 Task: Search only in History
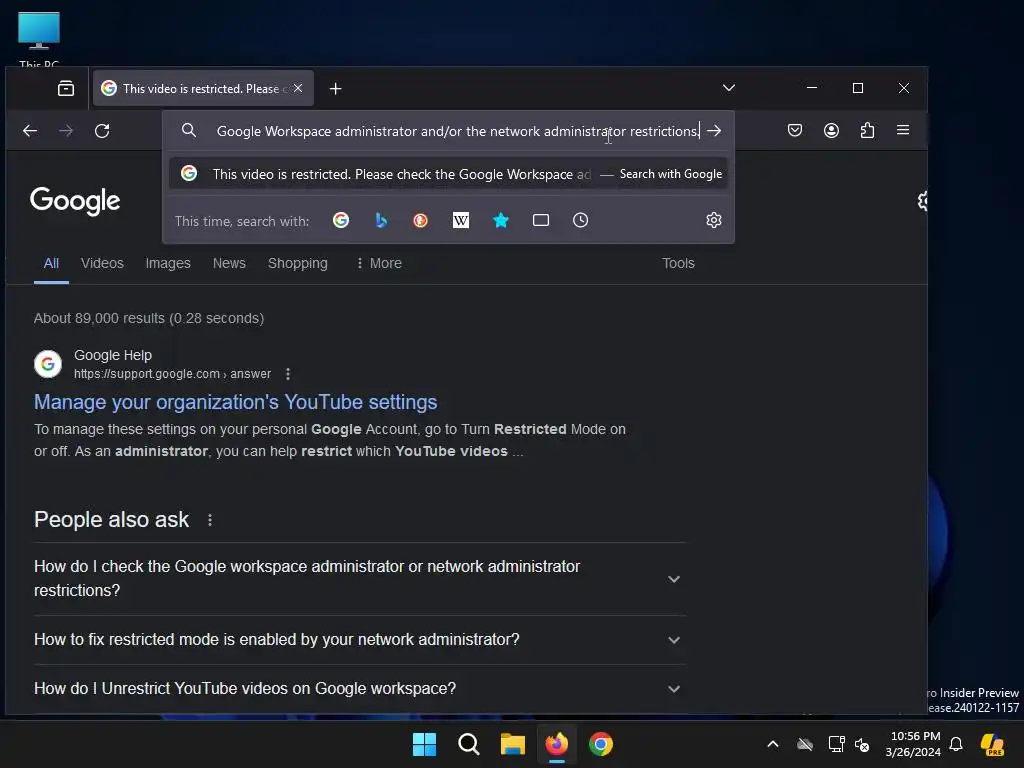(x=581, y=220)
